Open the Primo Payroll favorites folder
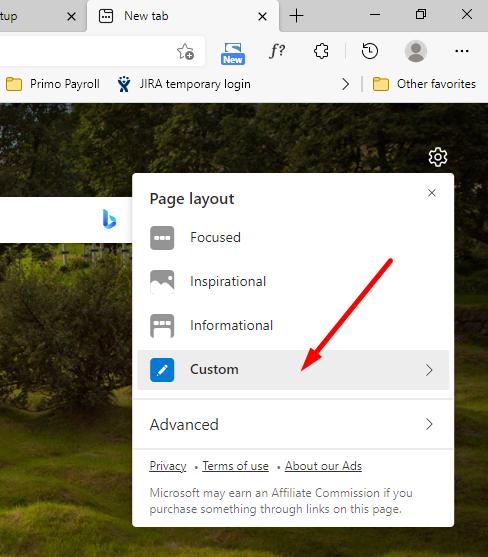This screenshot has width=488, height=557. tap(53, 84)
